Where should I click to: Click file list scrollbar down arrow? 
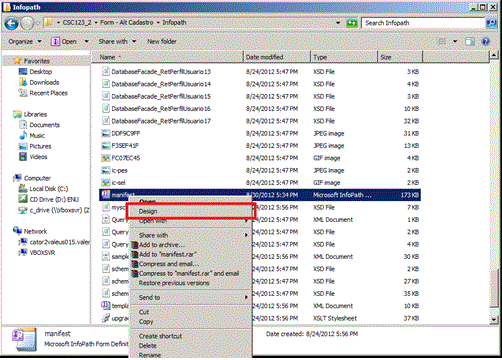494,319
